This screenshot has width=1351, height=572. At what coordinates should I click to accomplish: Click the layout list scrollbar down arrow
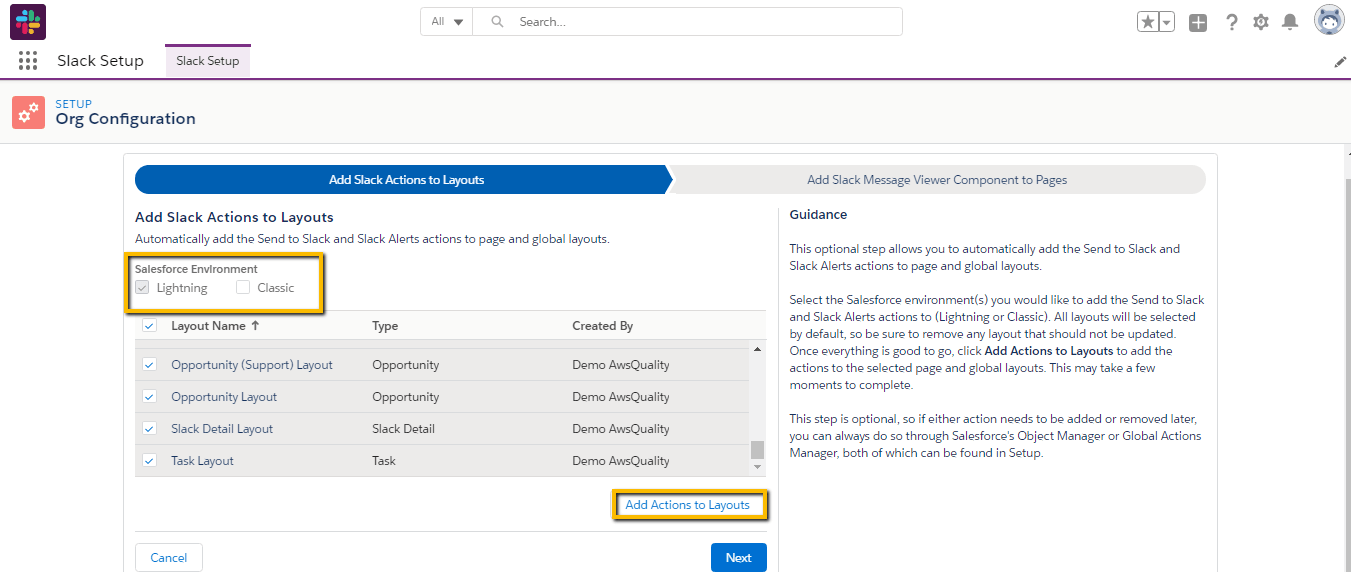(757, 467)
